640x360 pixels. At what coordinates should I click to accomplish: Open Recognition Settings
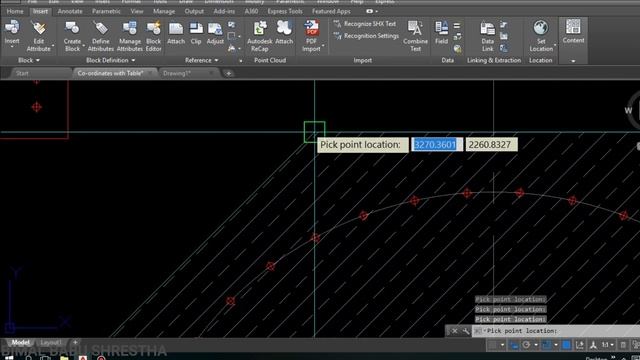(x=366, y=36)
